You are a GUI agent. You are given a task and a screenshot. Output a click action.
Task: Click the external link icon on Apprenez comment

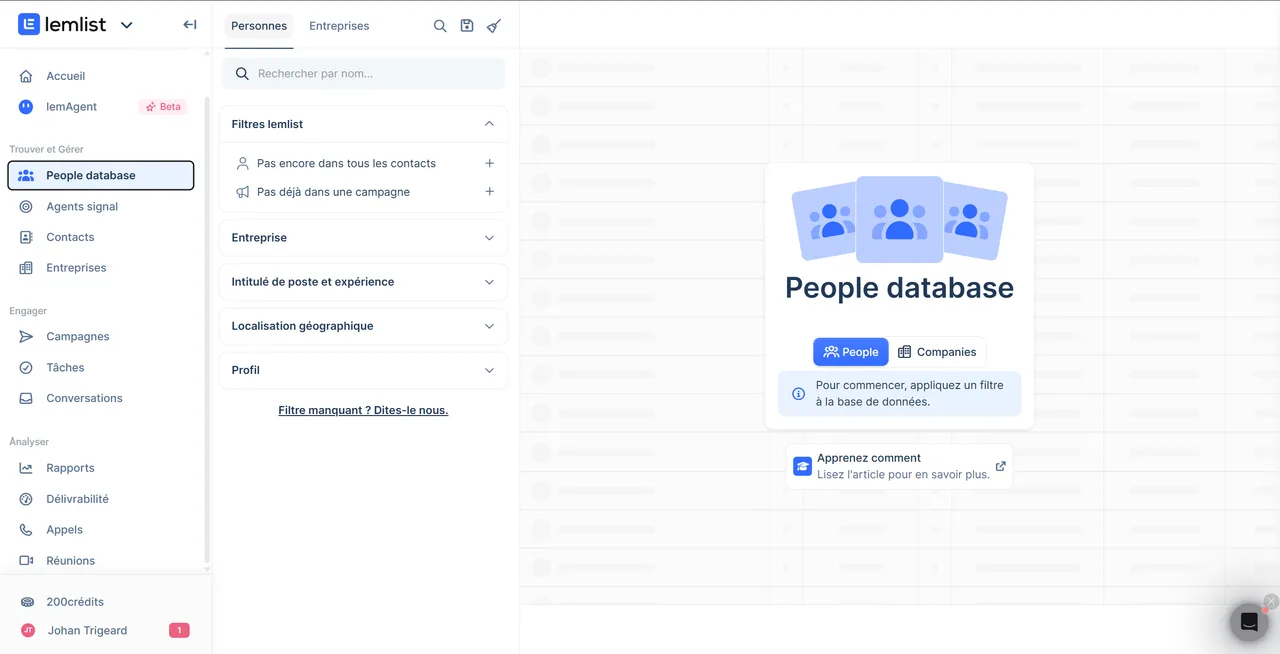1001,466
